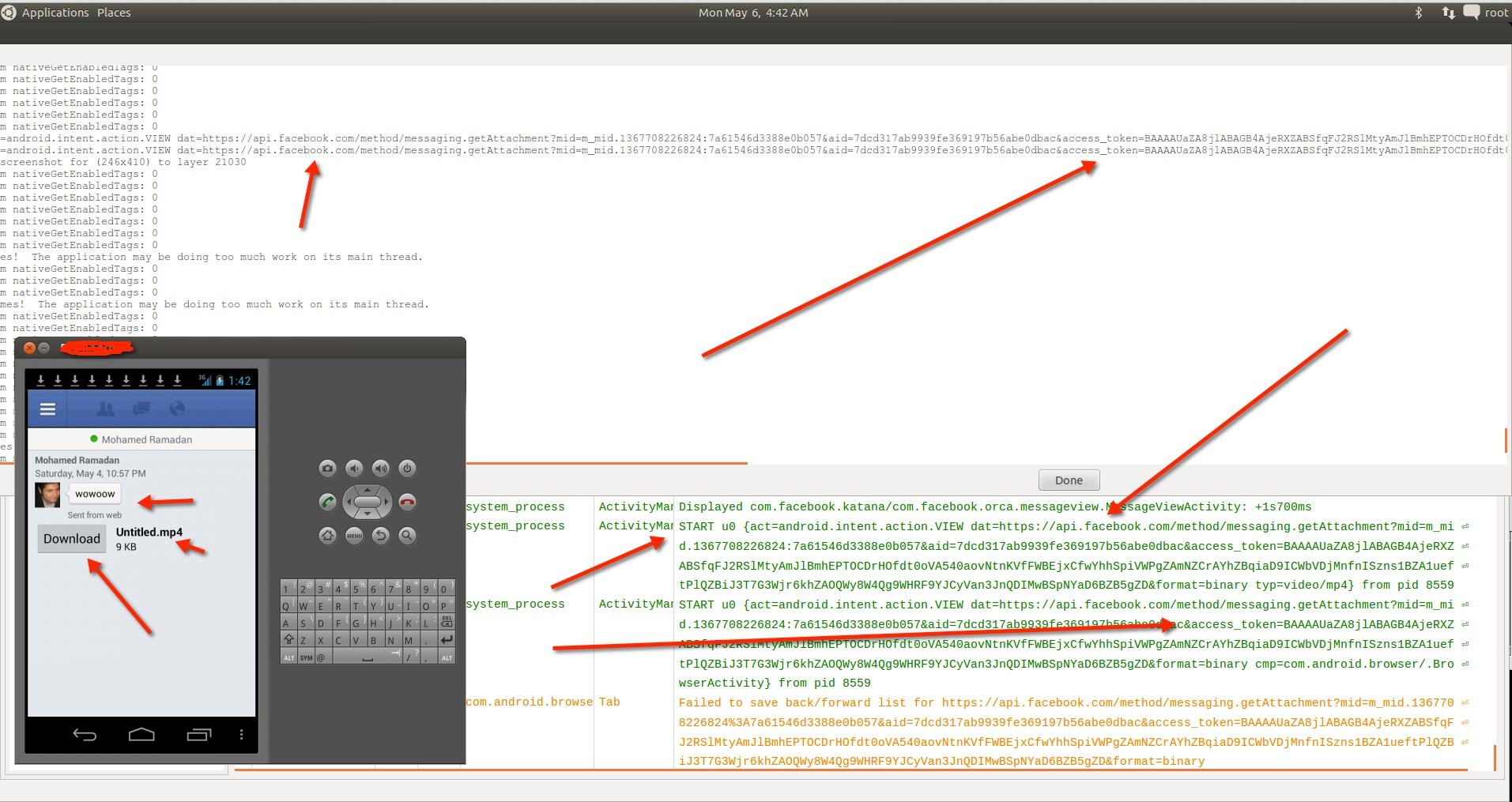The height and width of the screenshot is (802, 1512).
Task: Click network indicator in top panel
Action: [x=1448, y=13]
